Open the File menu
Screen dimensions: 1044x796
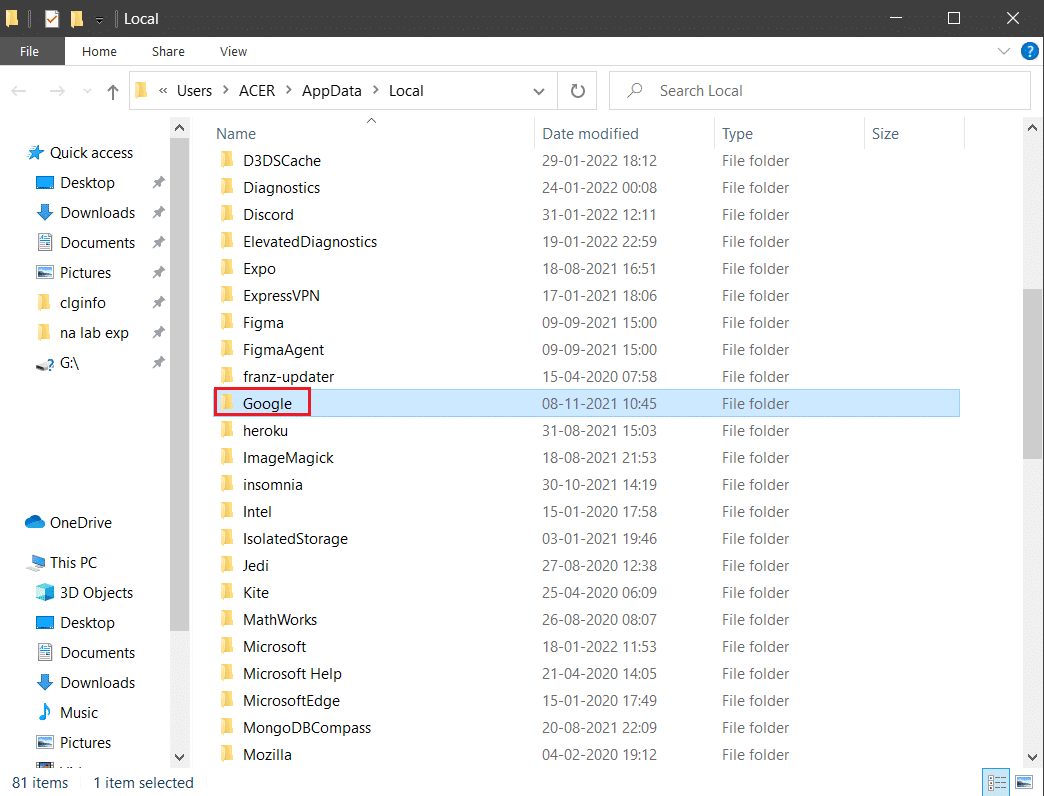pos(30,51)
